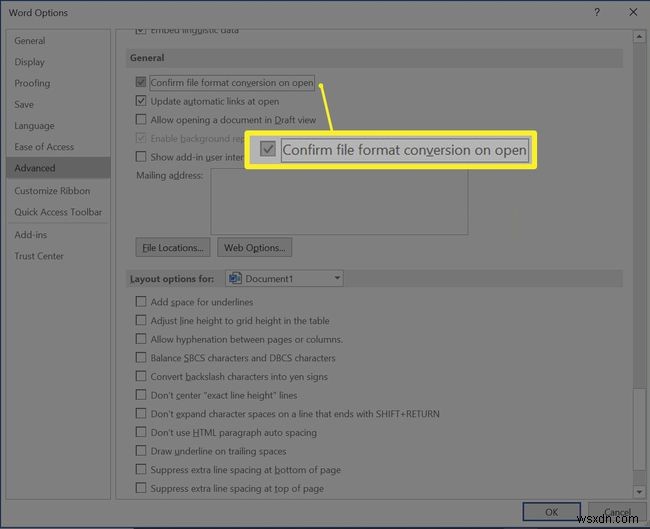Viewport: 650px width, 529px height.
Task: Enable Convert backslash characters into yen signs
Action: (x=141, y=376)
